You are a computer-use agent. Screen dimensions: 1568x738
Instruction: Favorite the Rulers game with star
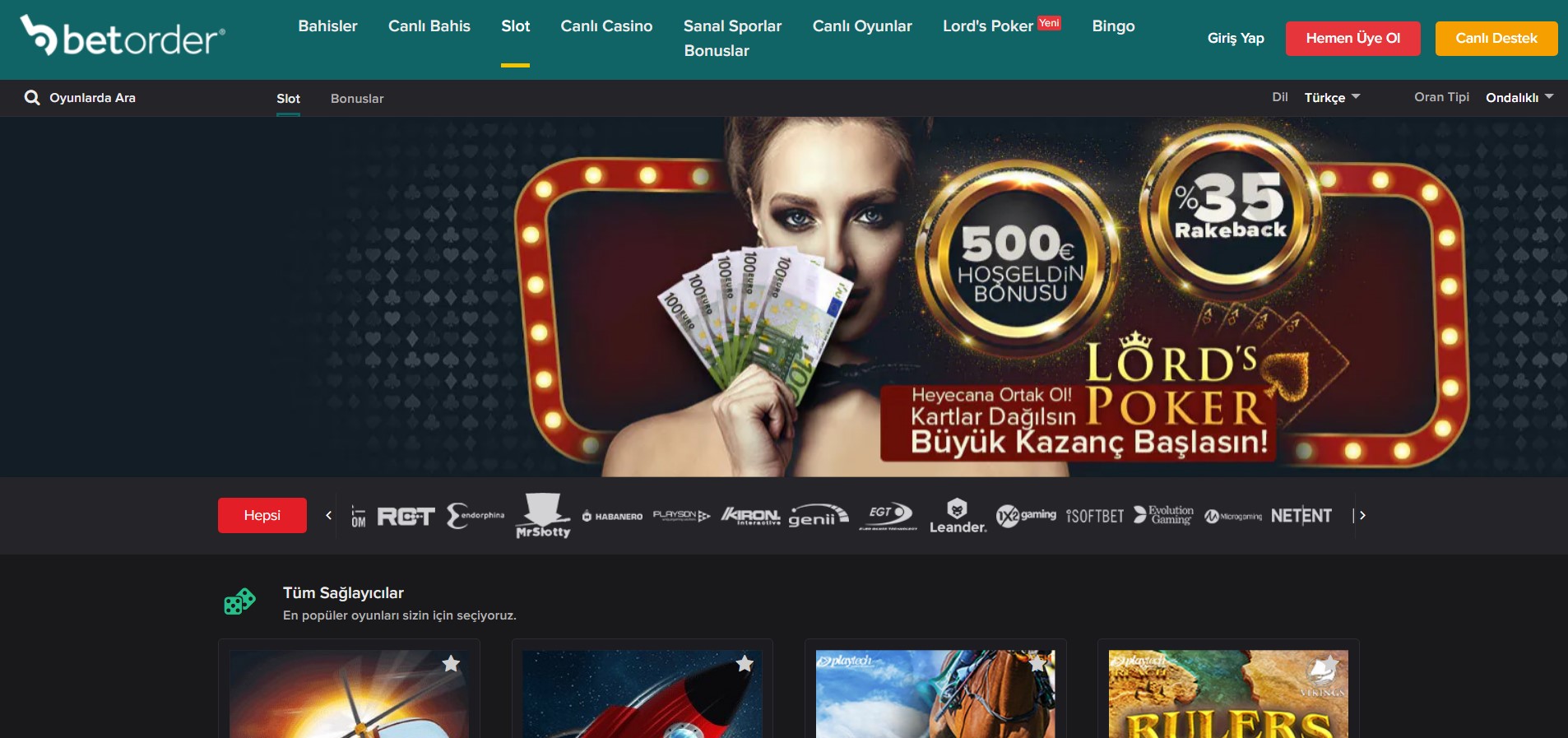pyautogui.click(x=1330, y=663)
